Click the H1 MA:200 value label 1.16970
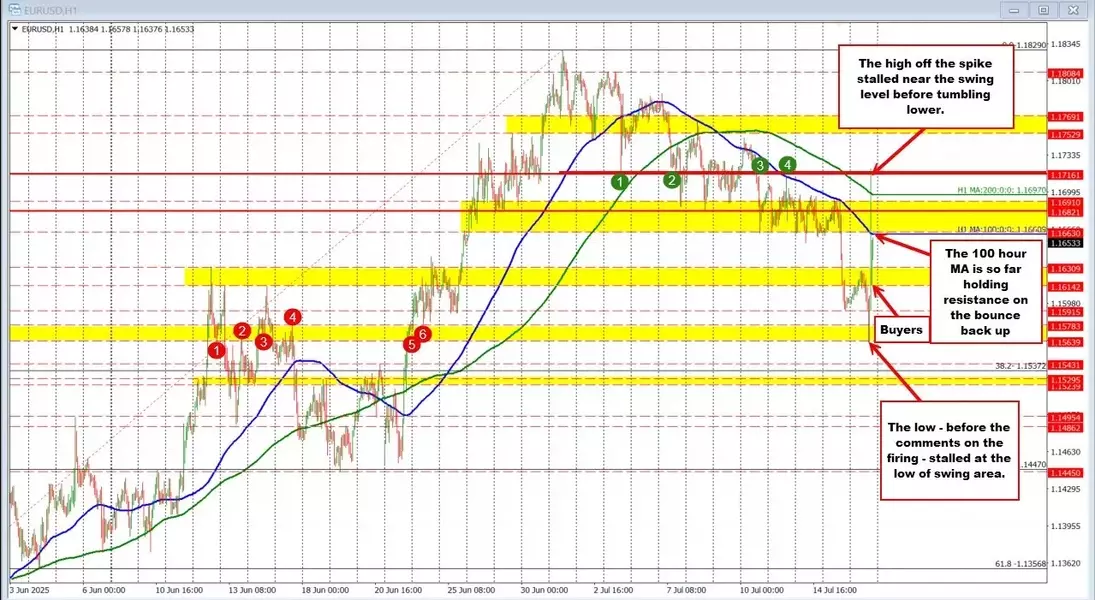Screen dimensions: 1095x600 click(1002, 189)
